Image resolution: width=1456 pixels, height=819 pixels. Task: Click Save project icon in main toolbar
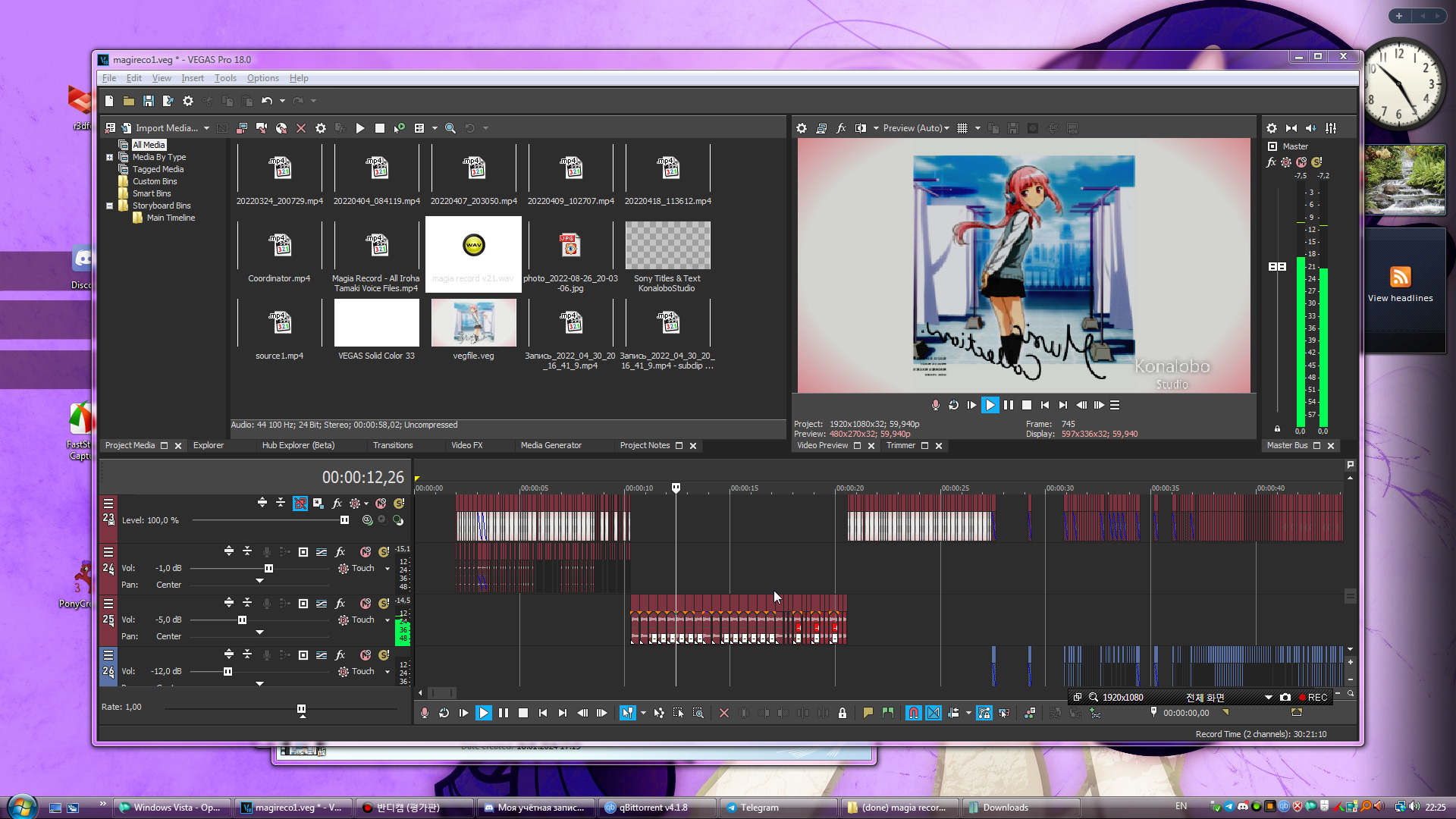[149, 101]
